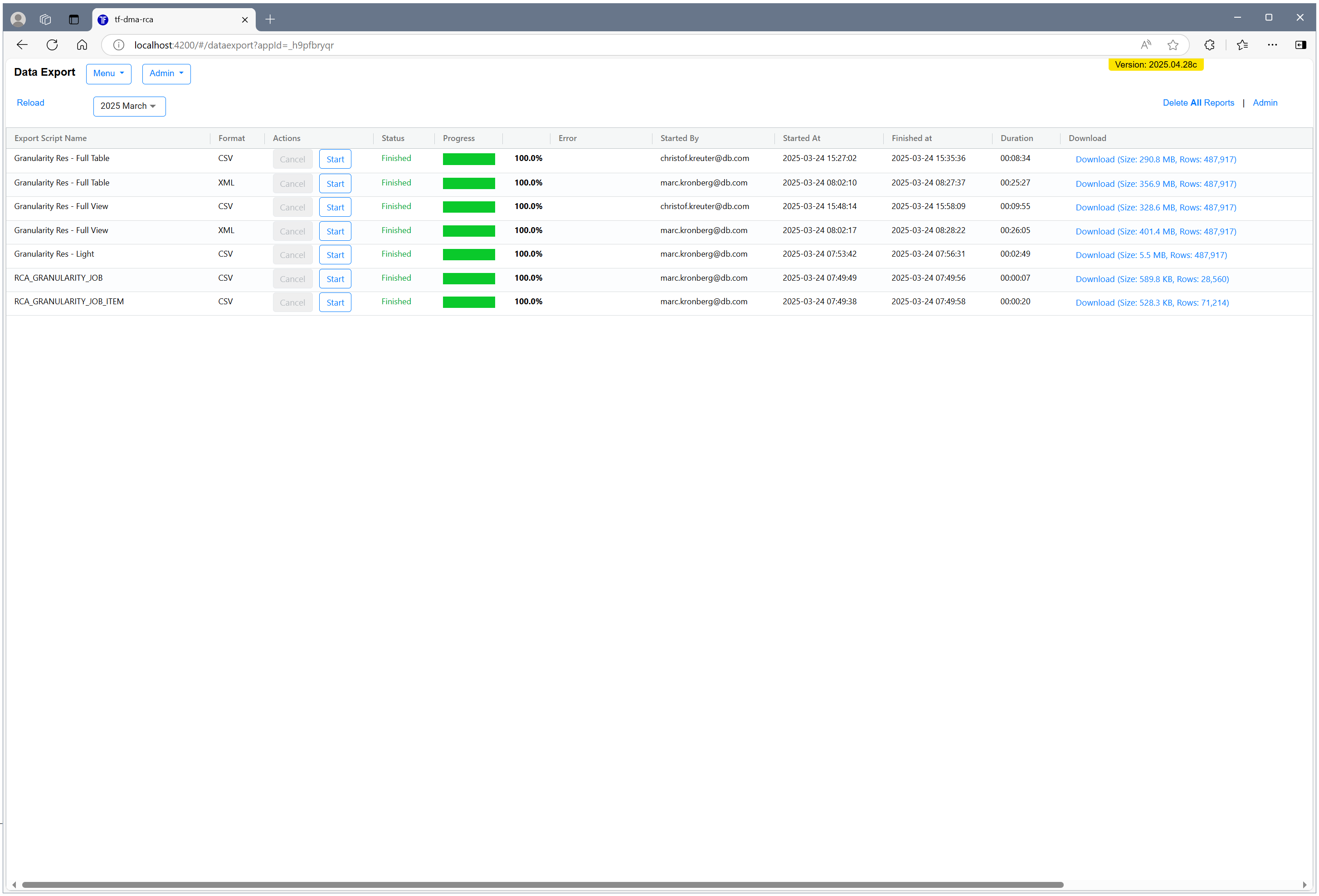The height and width of the screenshot is (896, 1319).
Task: Expand the Admin dropdown button
Action: pos(166,74)
